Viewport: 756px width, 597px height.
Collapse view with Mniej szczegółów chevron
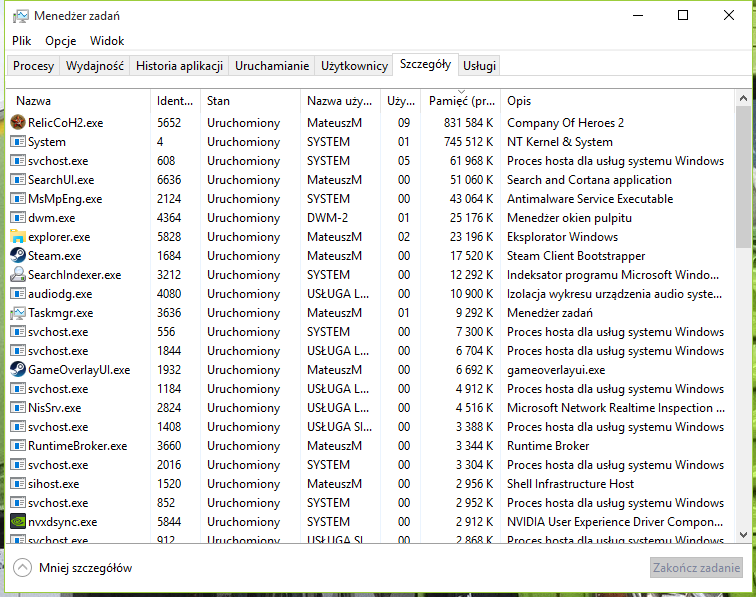click(22, 568)
